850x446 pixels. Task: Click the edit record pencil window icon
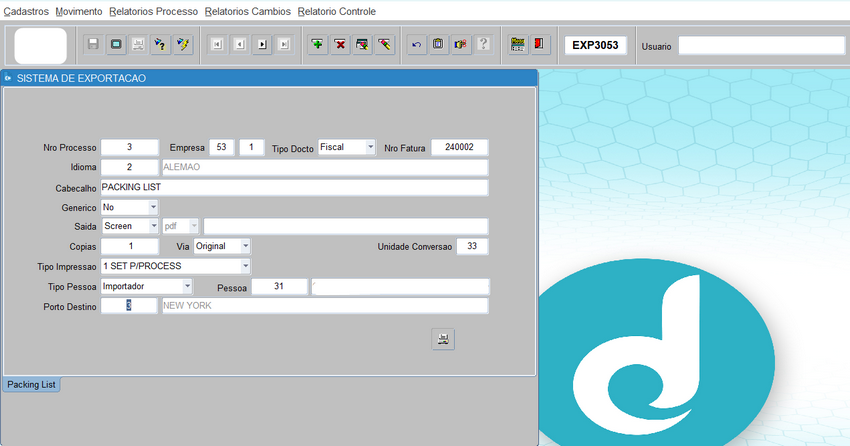tap(362, 44)
